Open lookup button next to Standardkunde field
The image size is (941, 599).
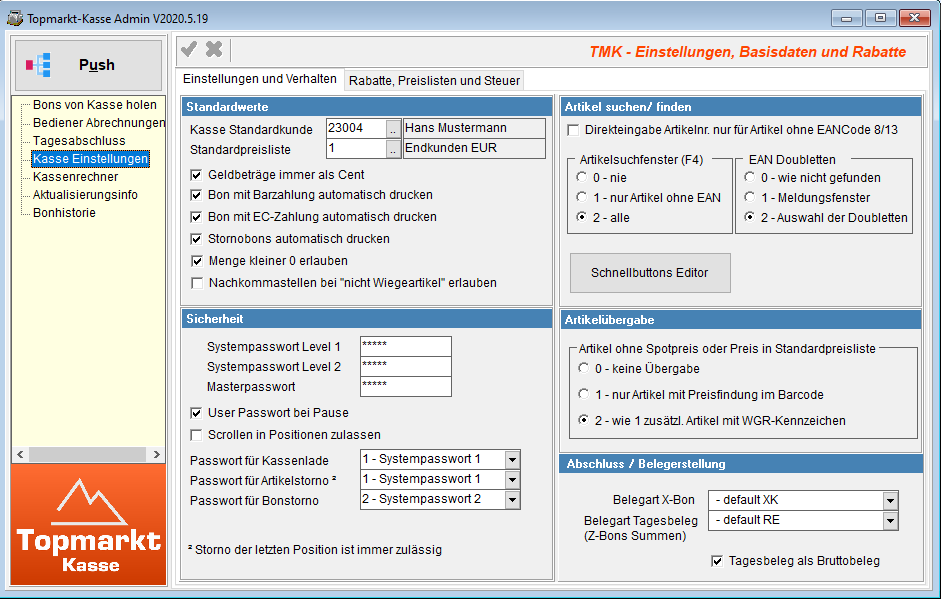point(393,128)
